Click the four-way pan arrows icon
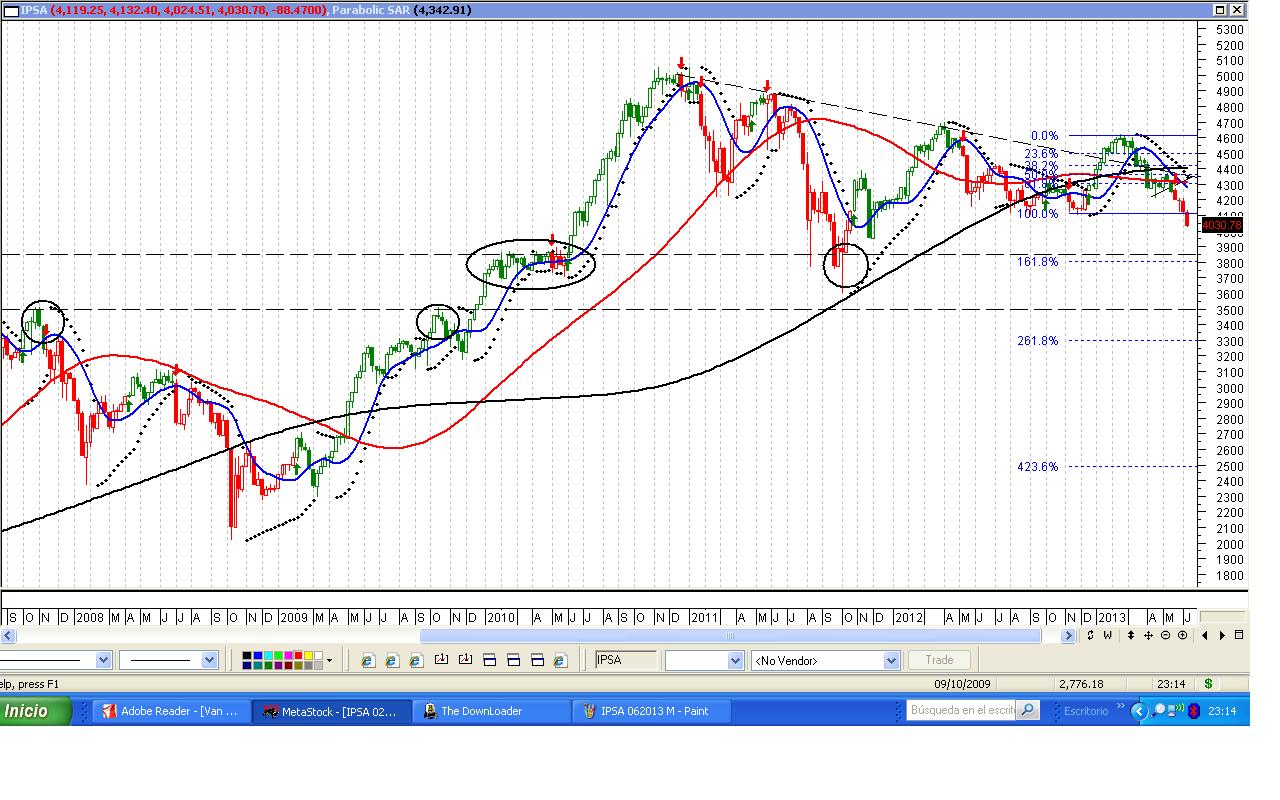The height and width of the screenshot is (800, 1280). (1148, 635)
